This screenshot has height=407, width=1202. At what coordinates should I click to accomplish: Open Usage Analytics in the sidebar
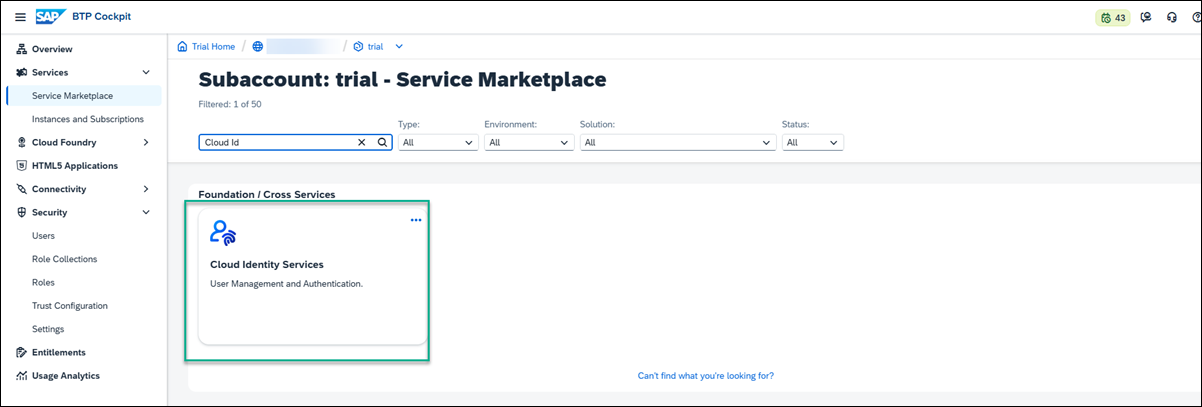point(66,376)
